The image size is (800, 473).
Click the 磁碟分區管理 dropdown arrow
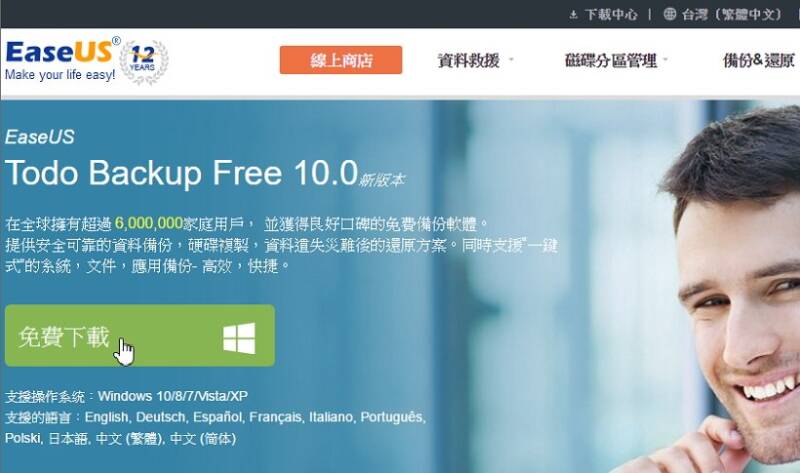(665, 60)
